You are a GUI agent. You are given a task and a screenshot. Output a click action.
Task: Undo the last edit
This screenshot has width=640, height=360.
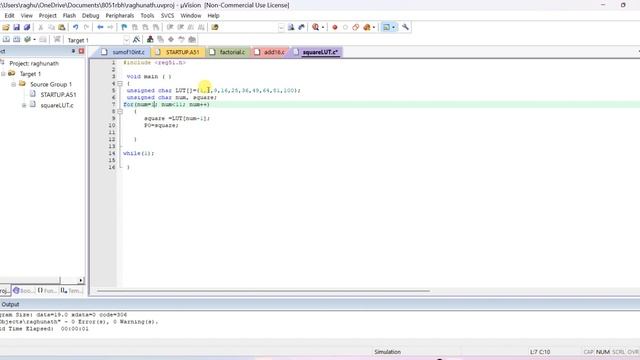click(x=76, y=27)
